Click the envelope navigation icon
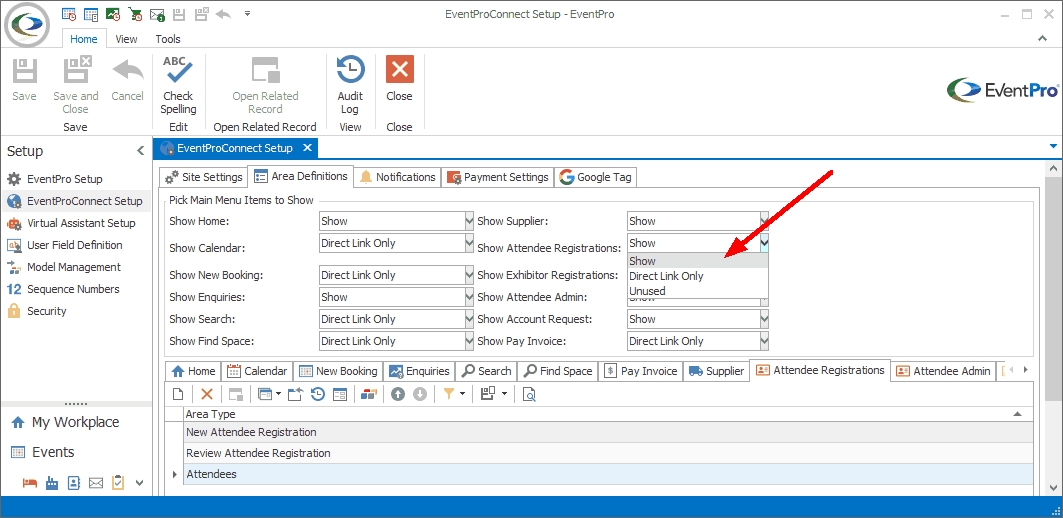This screenshot has height=518, width=1063. (96, 483)
